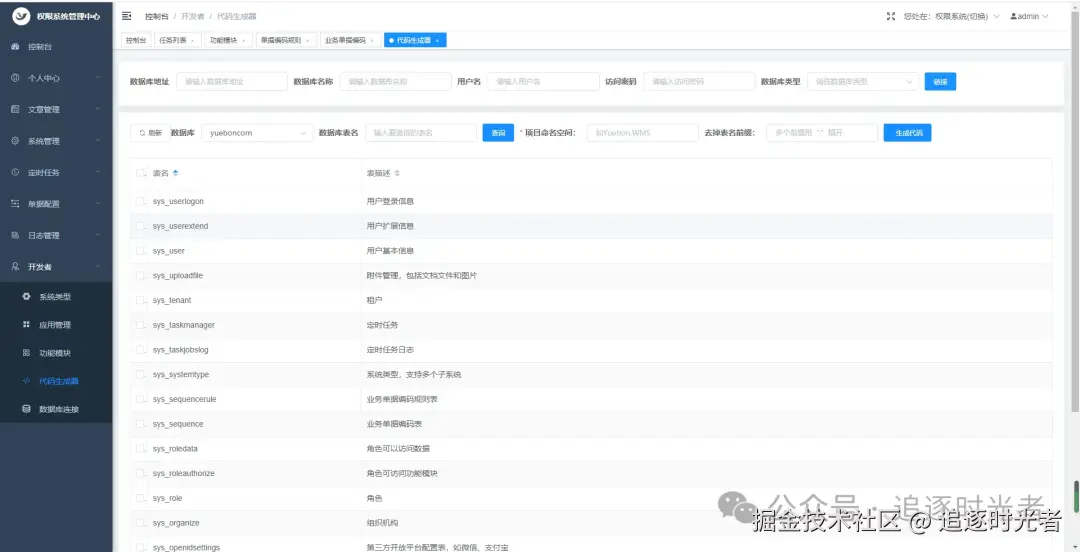Check the sys_role row checkbox

coord(141,498)
